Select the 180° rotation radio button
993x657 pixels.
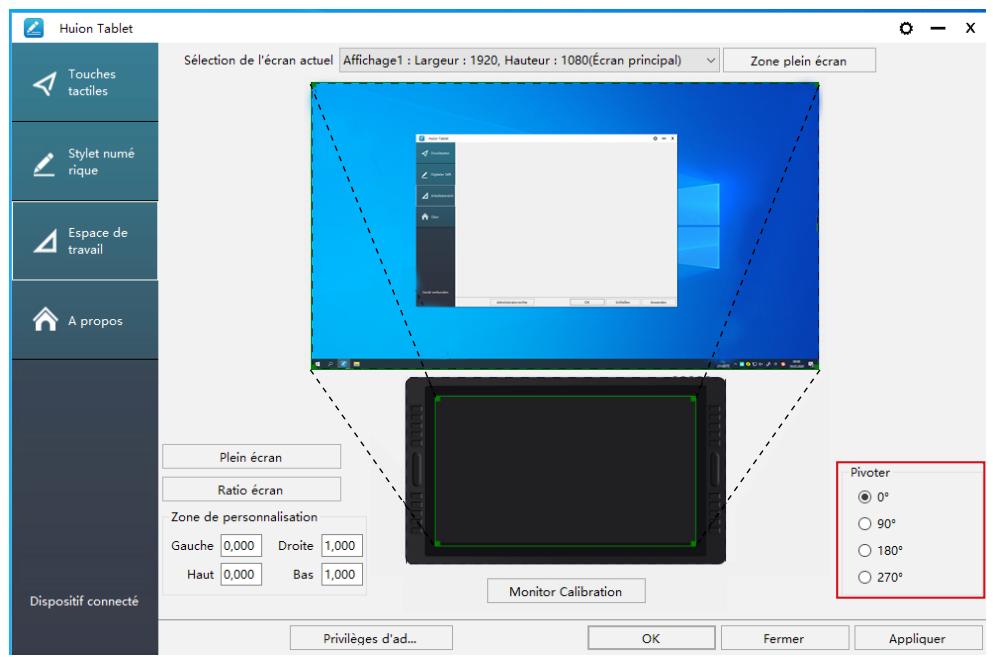(x=864, y=550)
